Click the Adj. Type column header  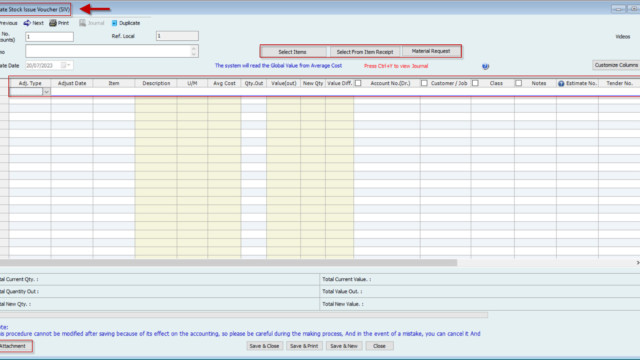pyautogui.click(x=30, y=83)
